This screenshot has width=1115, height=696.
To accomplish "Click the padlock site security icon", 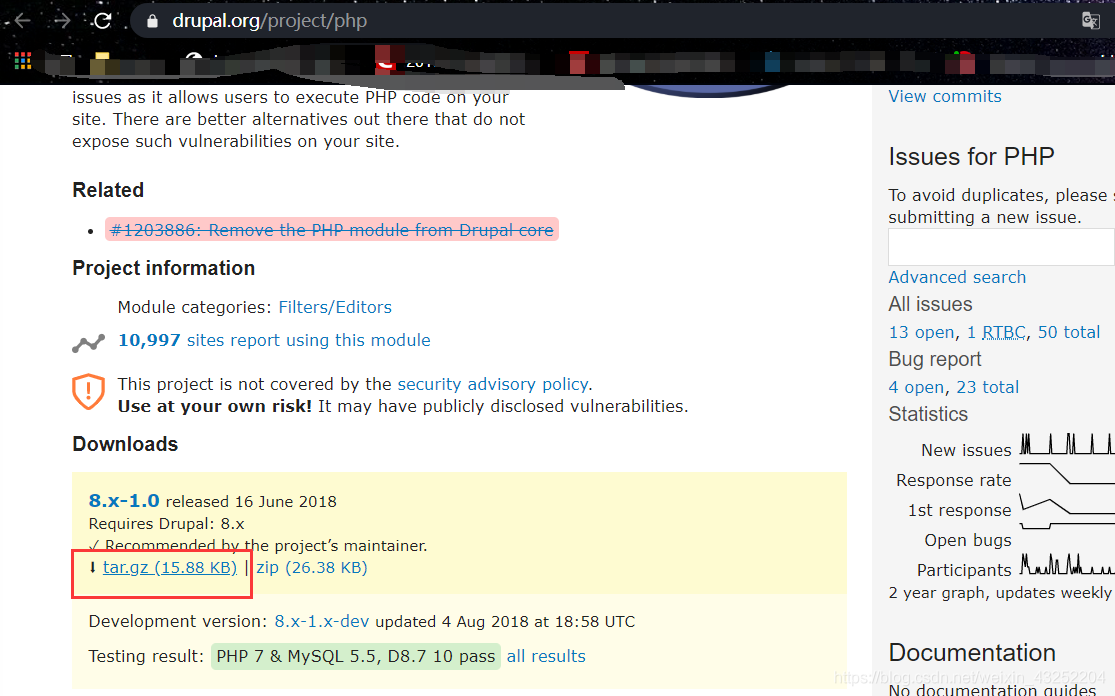I will coord(151,21).
